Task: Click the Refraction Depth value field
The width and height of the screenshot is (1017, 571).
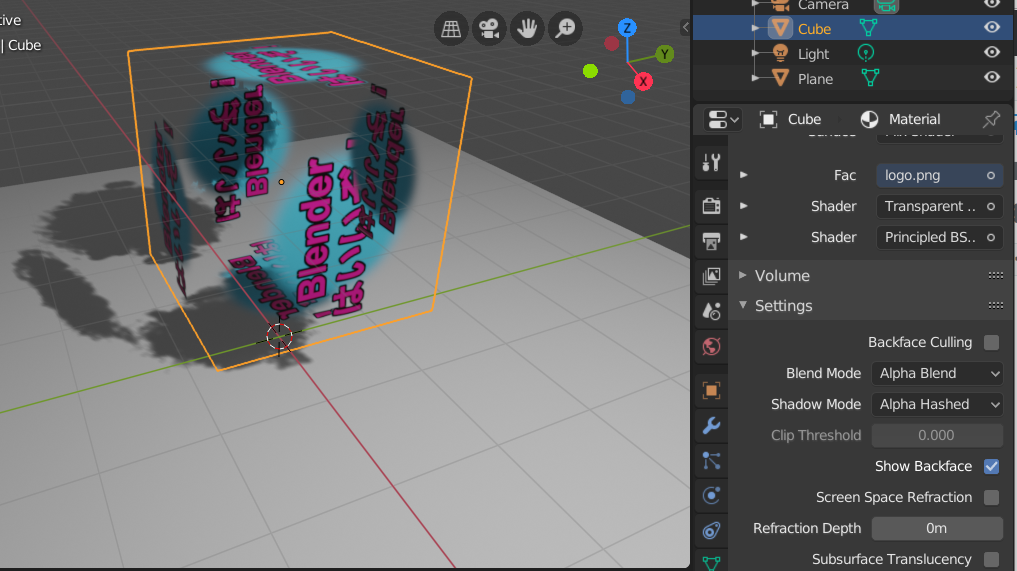Action: (x=938, y=528)
